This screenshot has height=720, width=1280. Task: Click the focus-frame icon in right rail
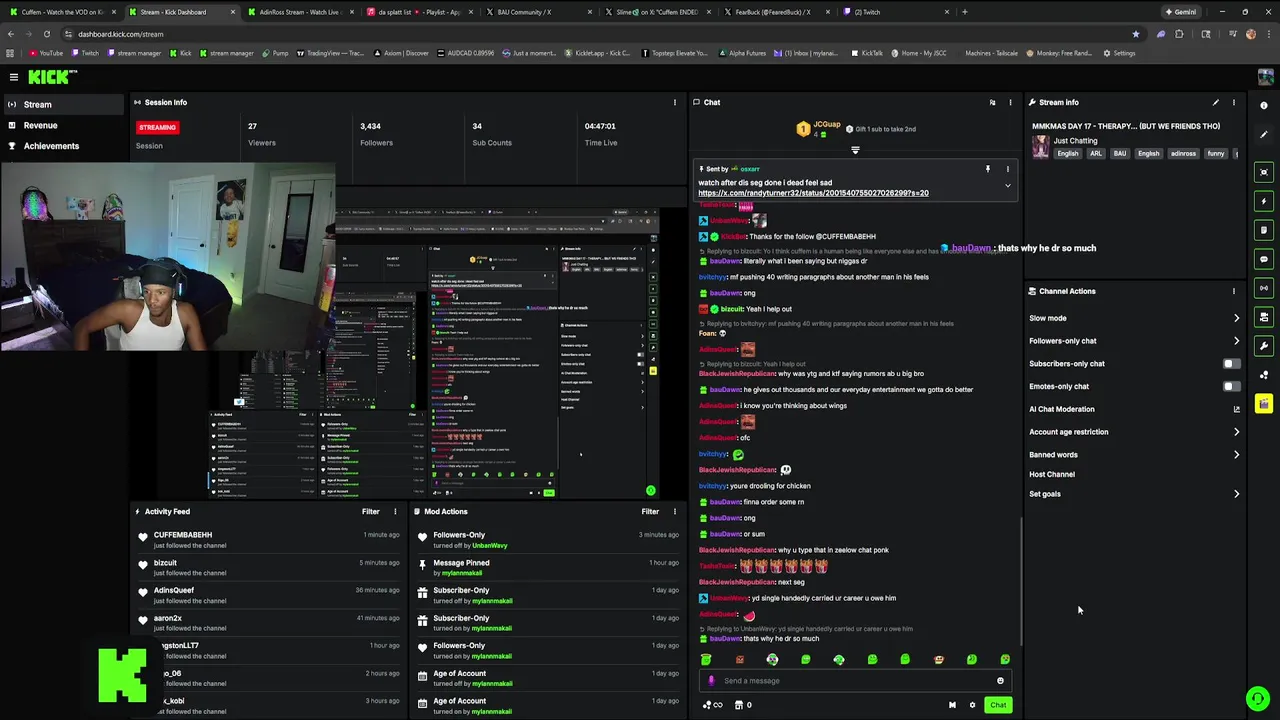[1264, 172]
